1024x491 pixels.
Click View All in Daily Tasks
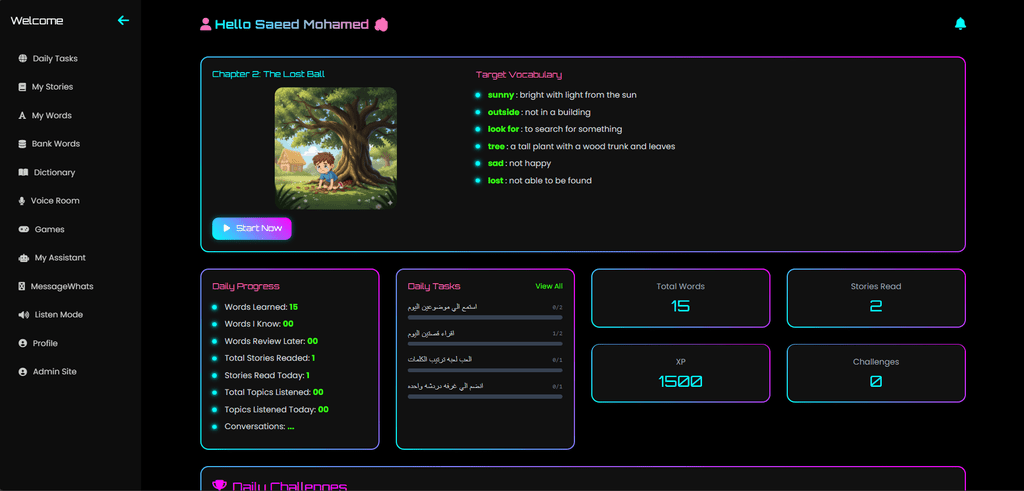pos(549,286)
